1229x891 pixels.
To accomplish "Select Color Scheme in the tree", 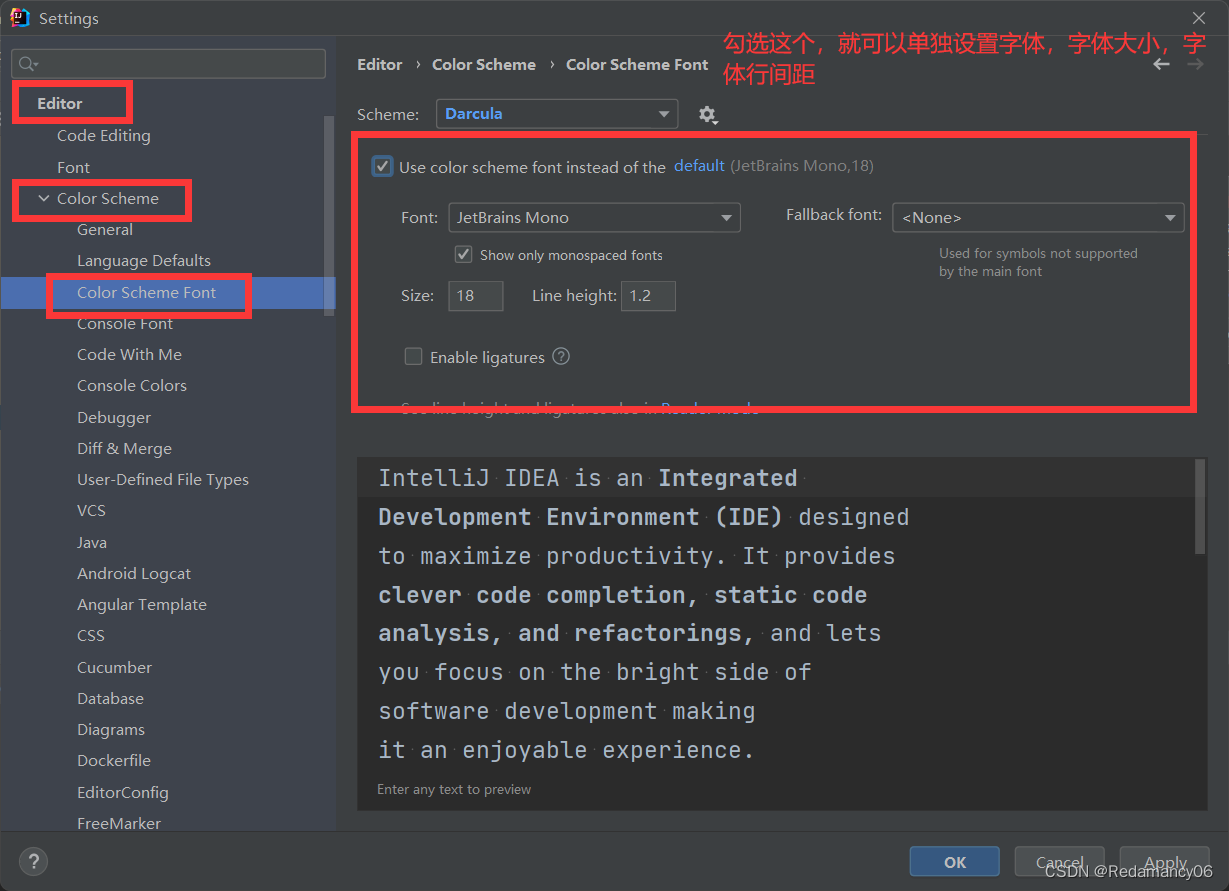I will (x=108, y=198).
